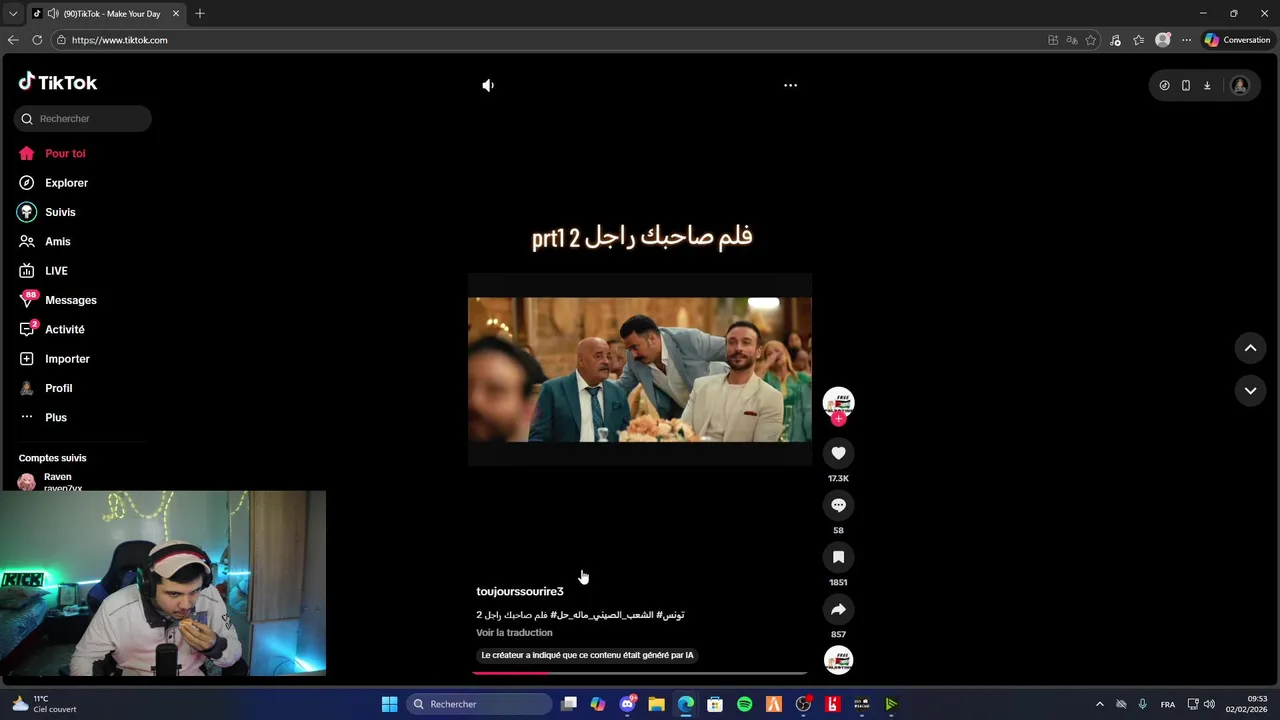Go to previous video with the up chevron
The height and width of the screenshot is (720, 1280).
tap(1250, 348)
